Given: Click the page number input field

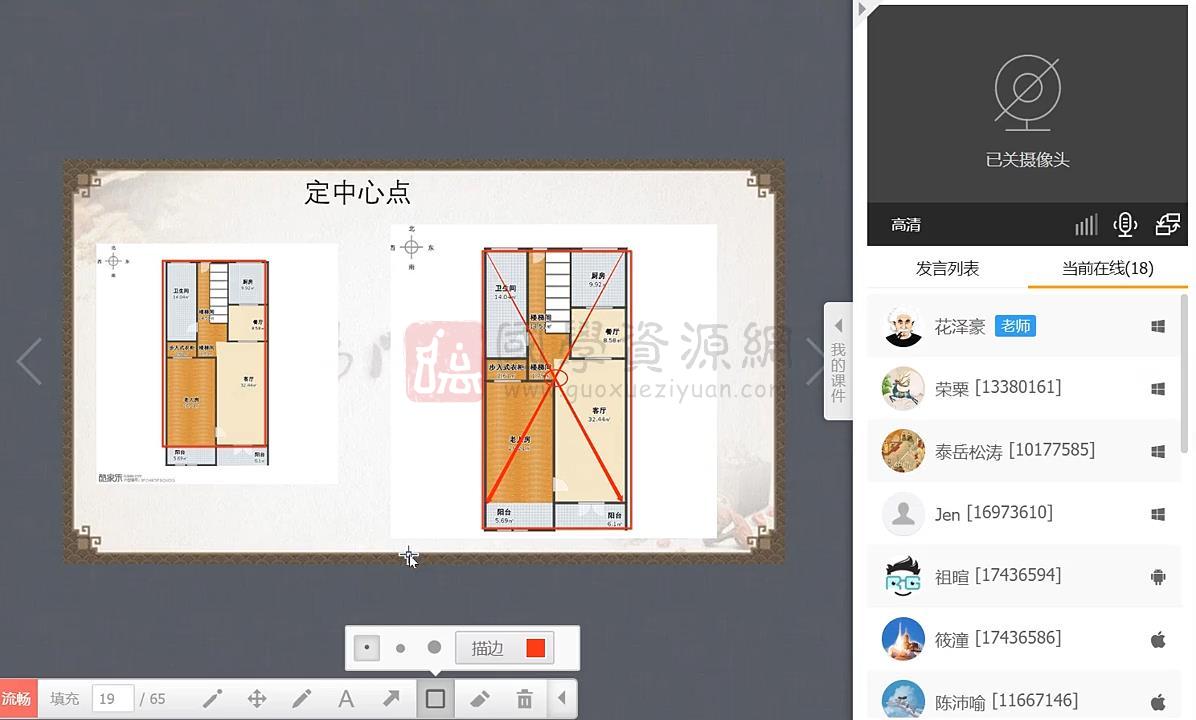Looking at the screenshot, I should click(112, 699).
